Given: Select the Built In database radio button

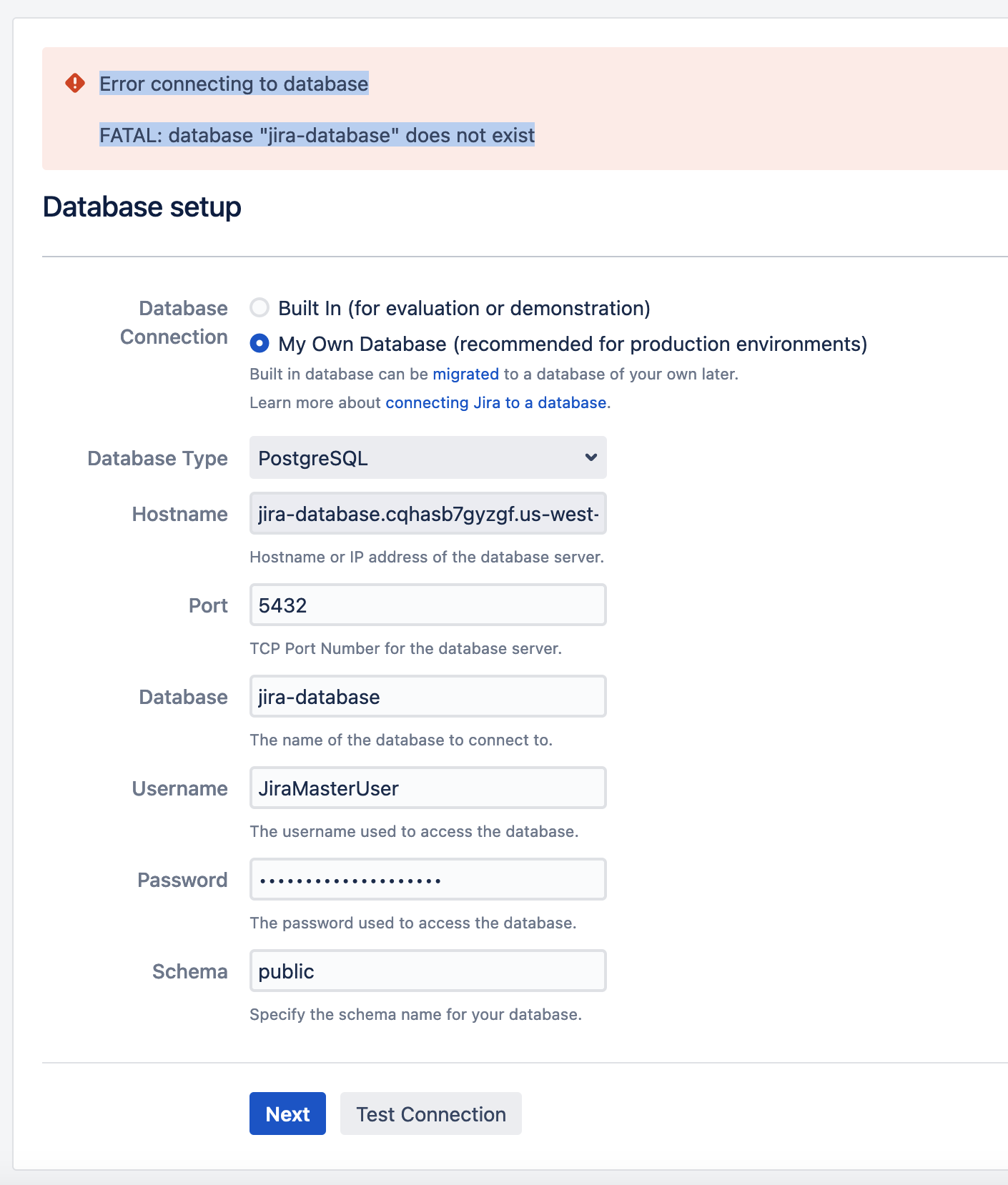Looking at the screenshot, I should [x=260, y=308].
